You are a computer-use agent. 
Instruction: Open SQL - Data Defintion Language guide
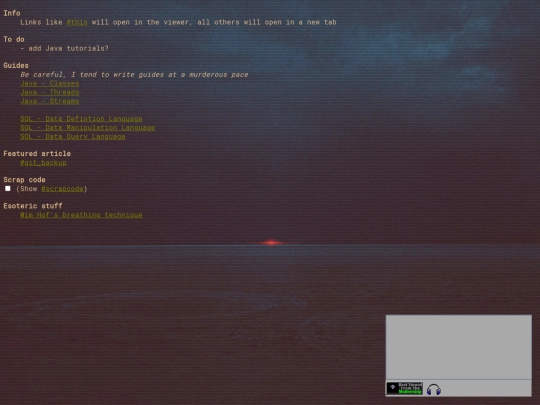click(81, 119)
